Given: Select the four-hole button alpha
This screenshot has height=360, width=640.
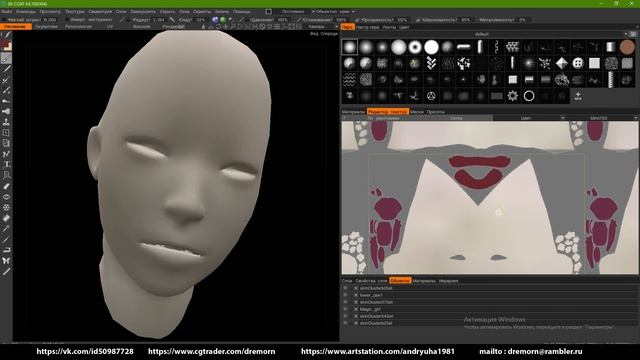Looking at the screenshot, I should [578, 63].
